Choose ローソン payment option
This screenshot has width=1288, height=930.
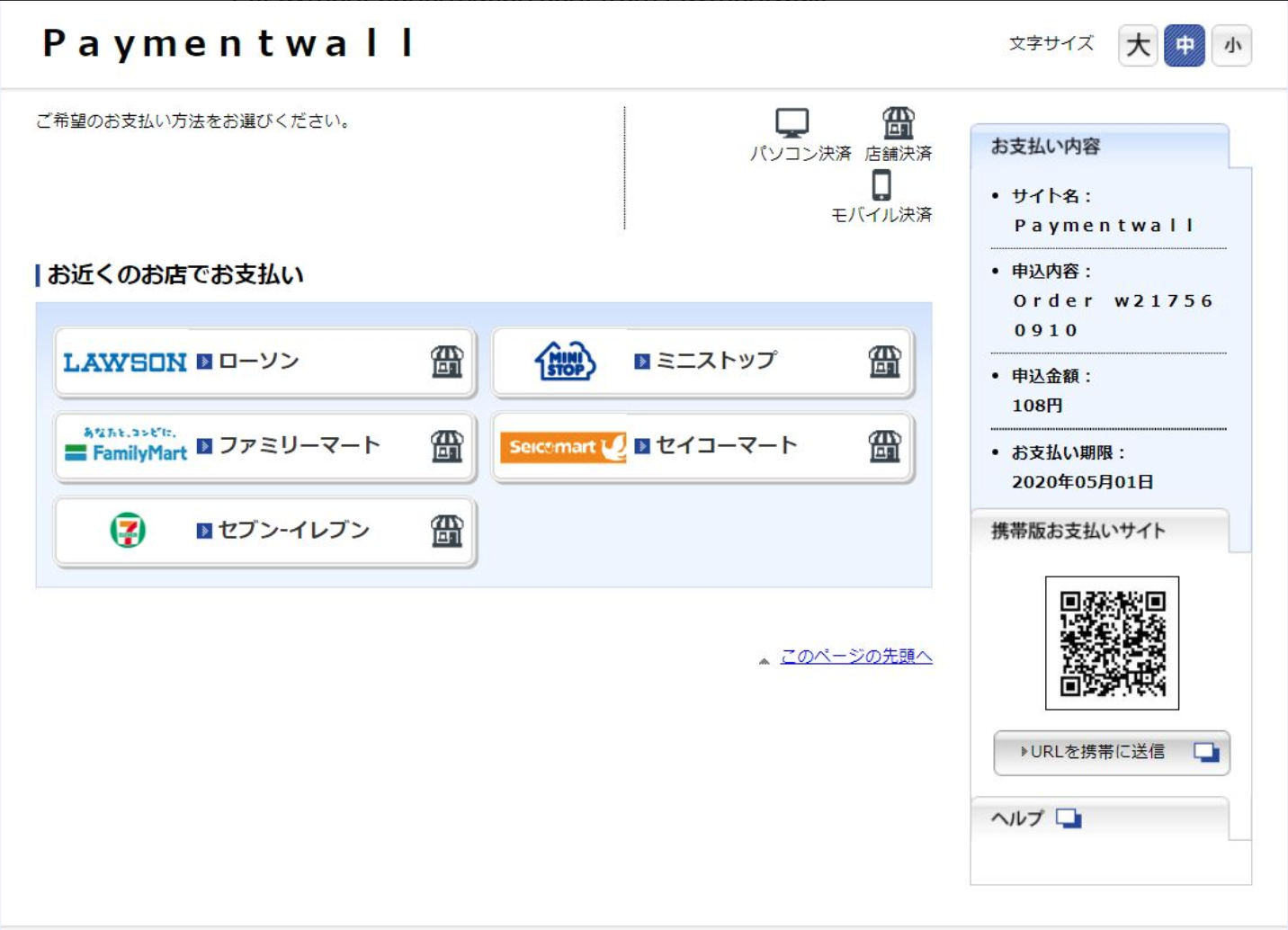pos(264,362)
